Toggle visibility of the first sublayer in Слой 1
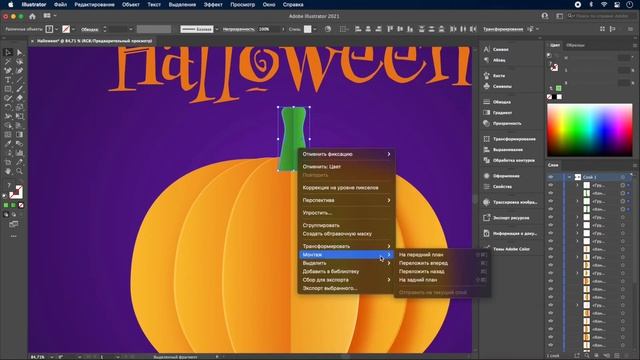The width and height of the screenshot is (640, 360). (551, 185)
